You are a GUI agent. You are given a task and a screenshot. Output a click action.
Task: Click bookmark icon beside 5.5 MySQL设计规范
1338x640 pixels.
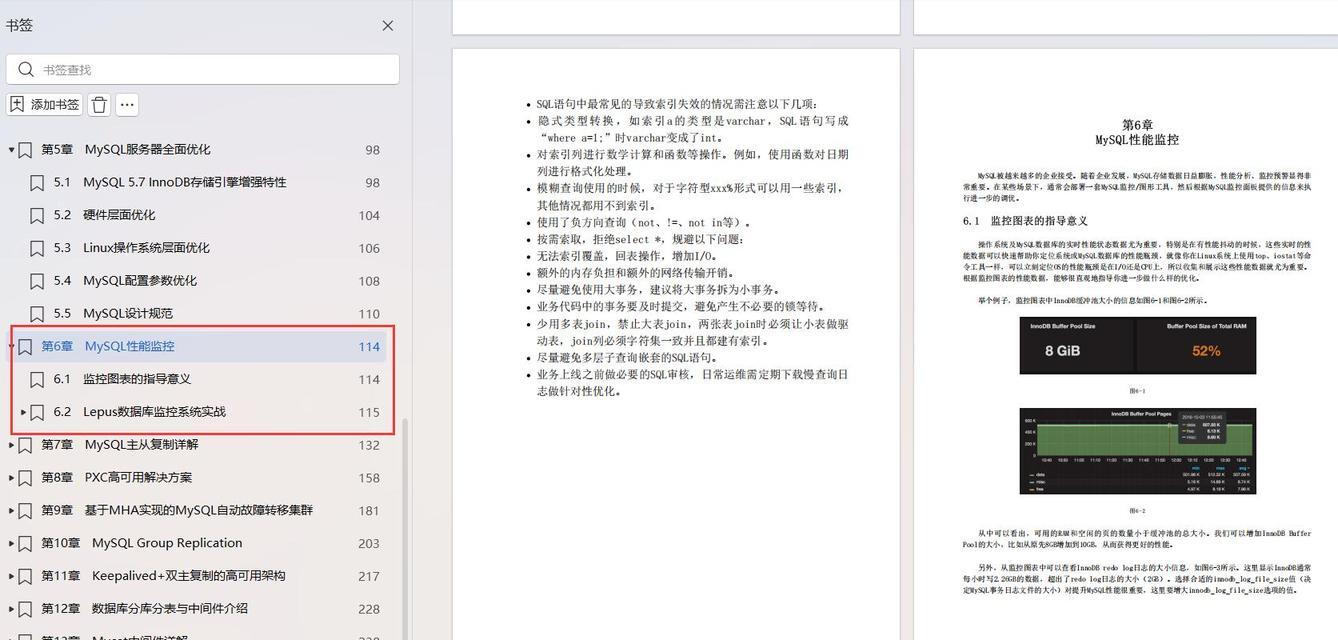point(37,314)
